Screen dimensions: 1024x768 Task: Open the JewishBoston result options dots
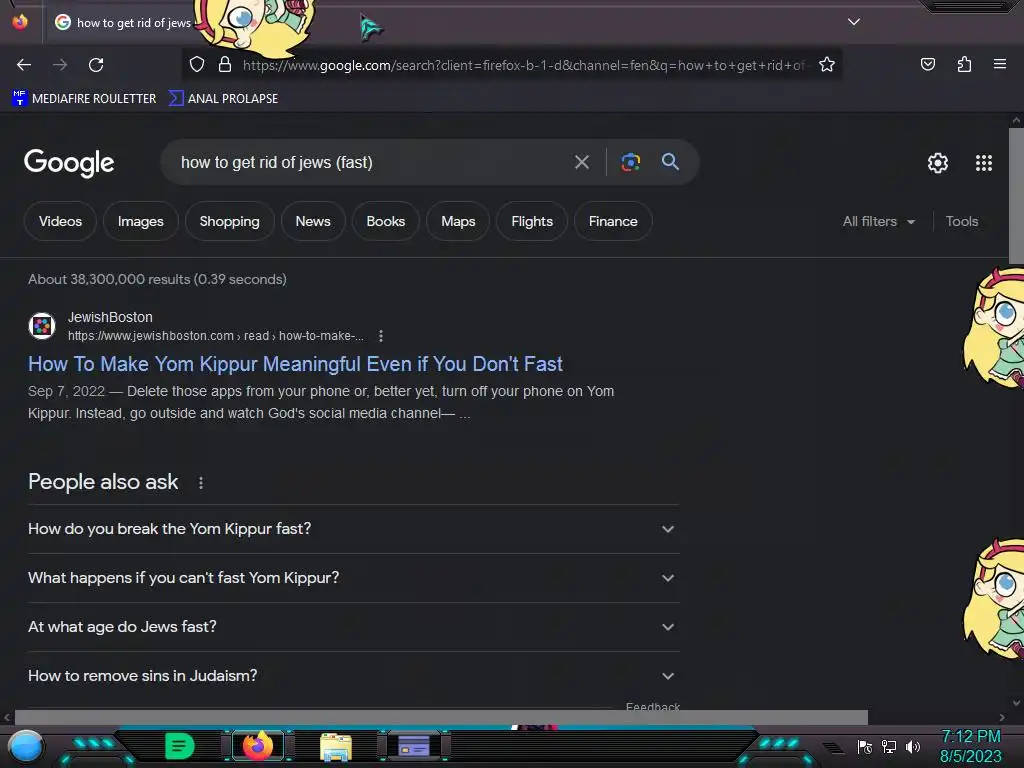[x=381, y=336]
